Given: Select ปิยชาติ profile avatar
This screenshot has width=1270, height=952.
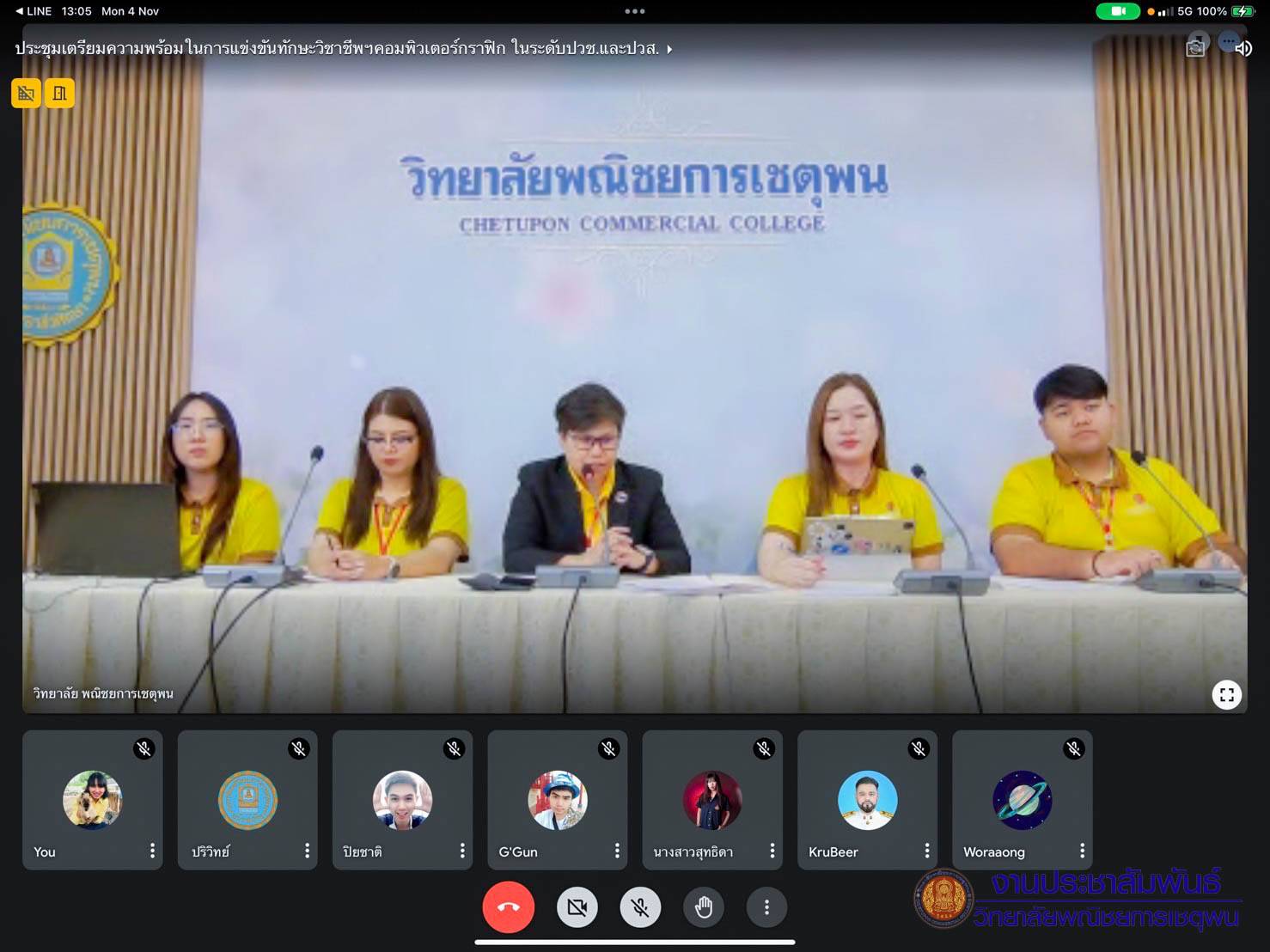Looking at the screenshot, I should point(403,800).
